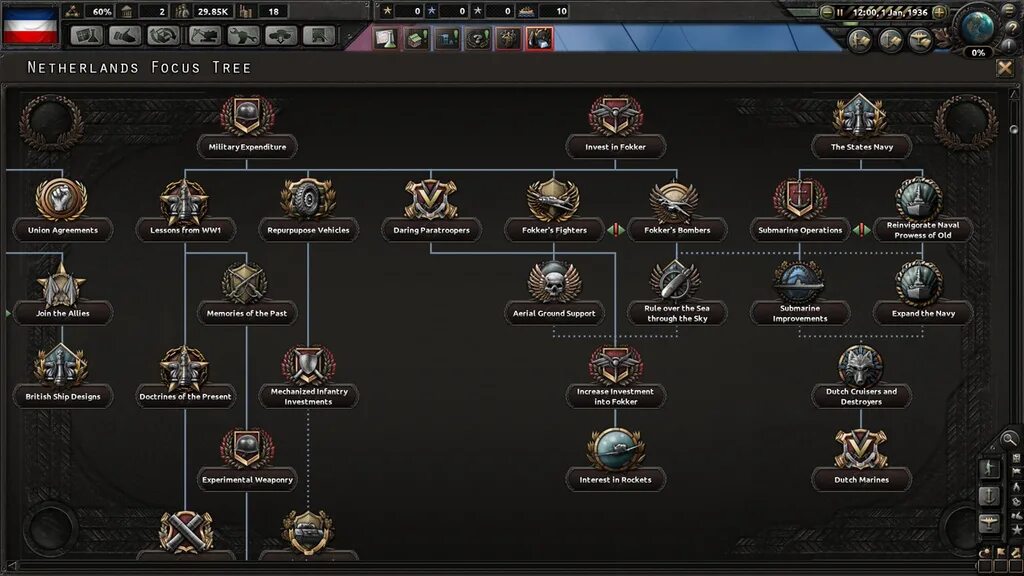Screen dimensions: 1024x576
Task: Click the vertical focus tree scrollbar
Action: point(1014,129)
